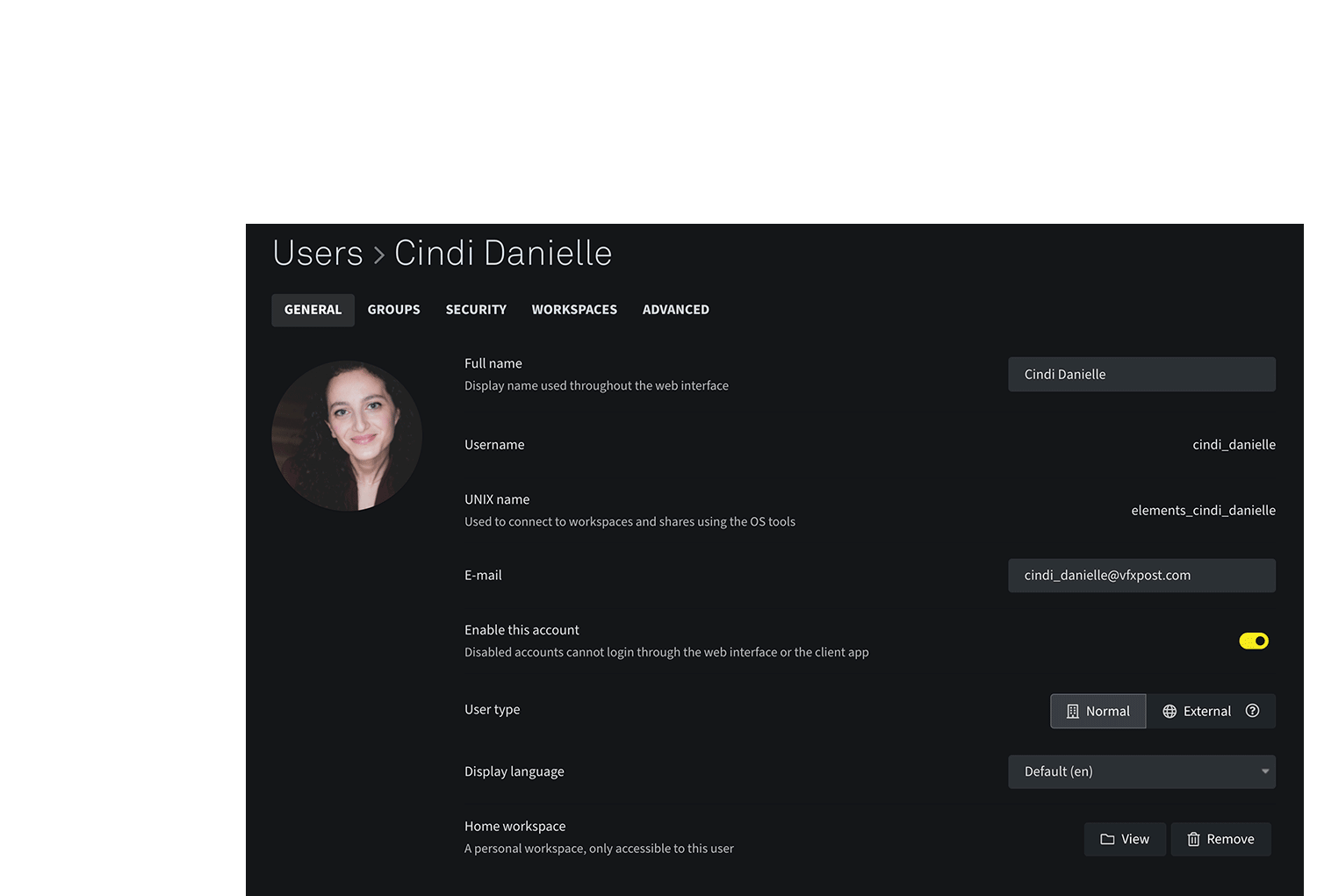Click the E-mail input field

(x=1141, y=576)
